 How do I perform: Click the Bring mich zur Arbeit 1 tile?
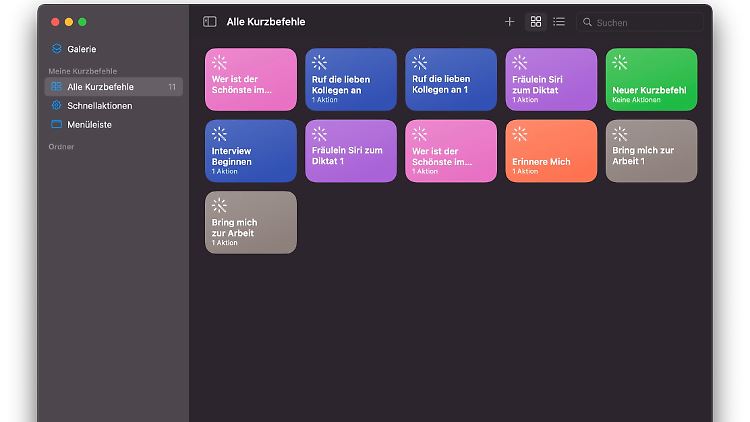[x=651, y=151]
